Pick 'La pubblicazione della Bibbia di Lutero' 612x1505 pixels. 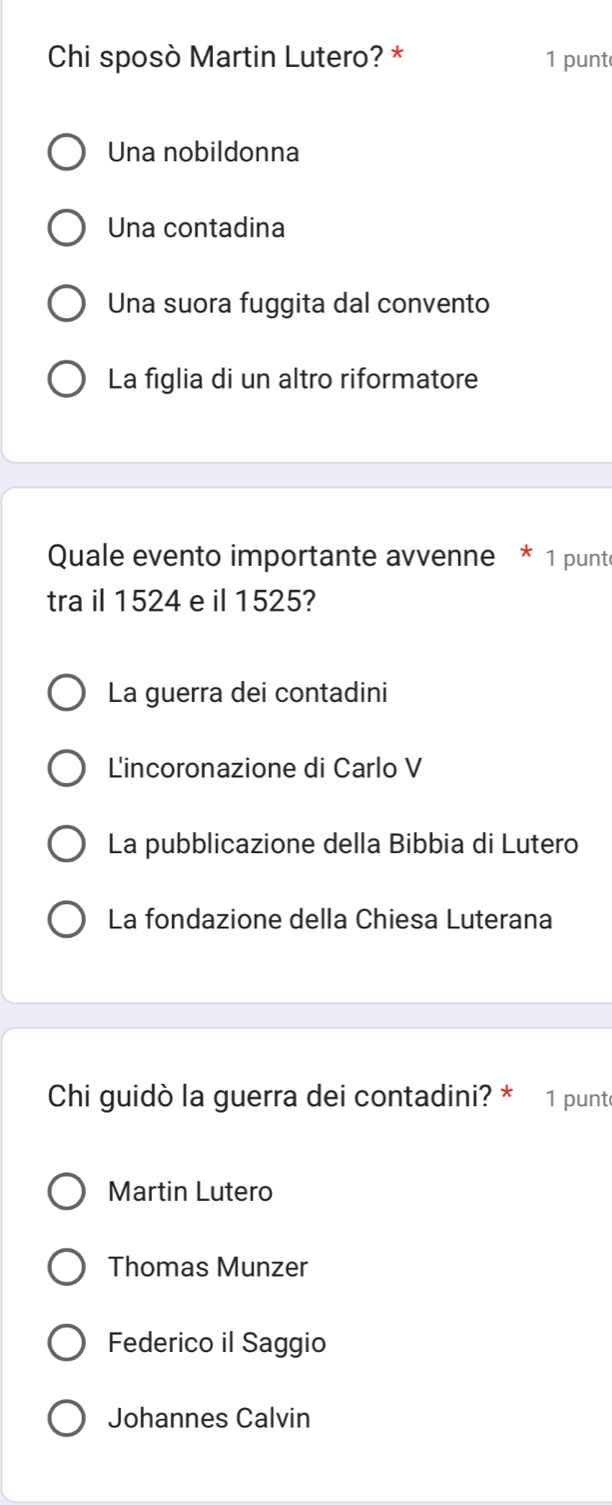click(x=67, y=844)
